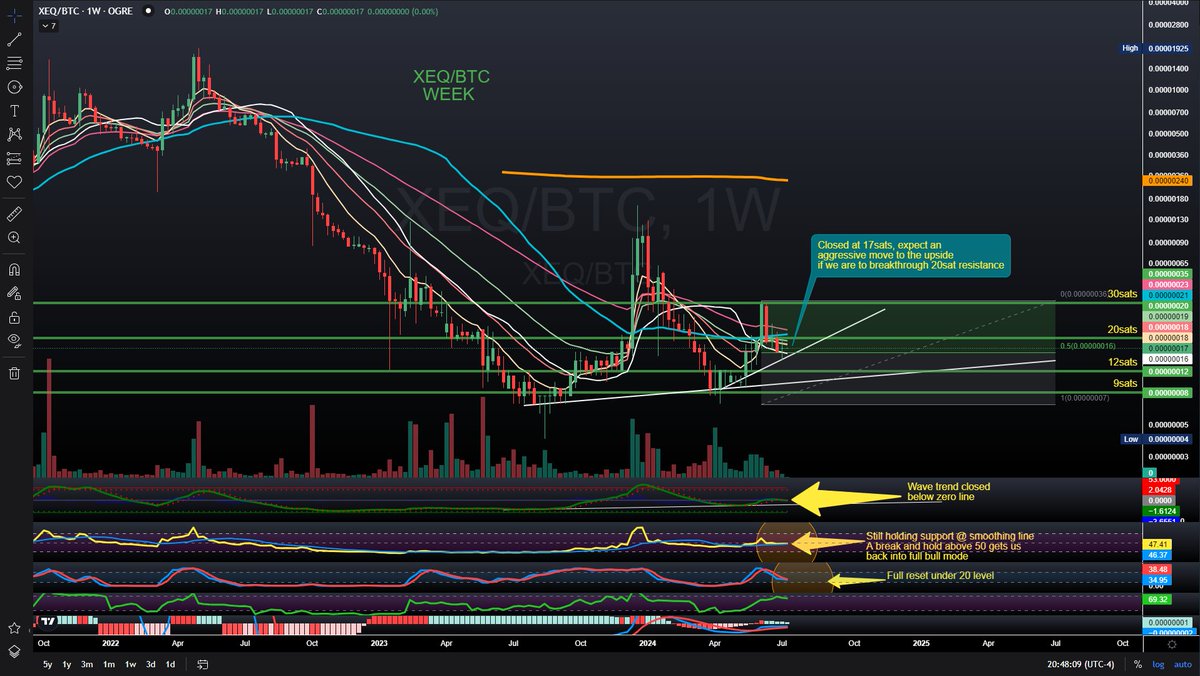The image size is (1200, 676).
Task: Set date range to 1m
Action: tap(109, 665)
